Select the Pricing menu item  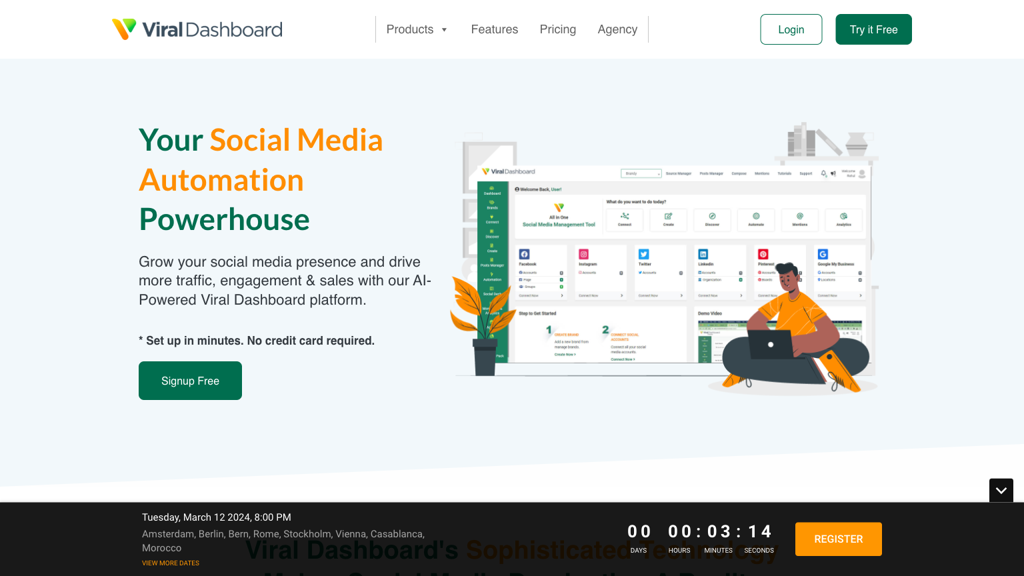pyautogui.click(x=557, y=29)
